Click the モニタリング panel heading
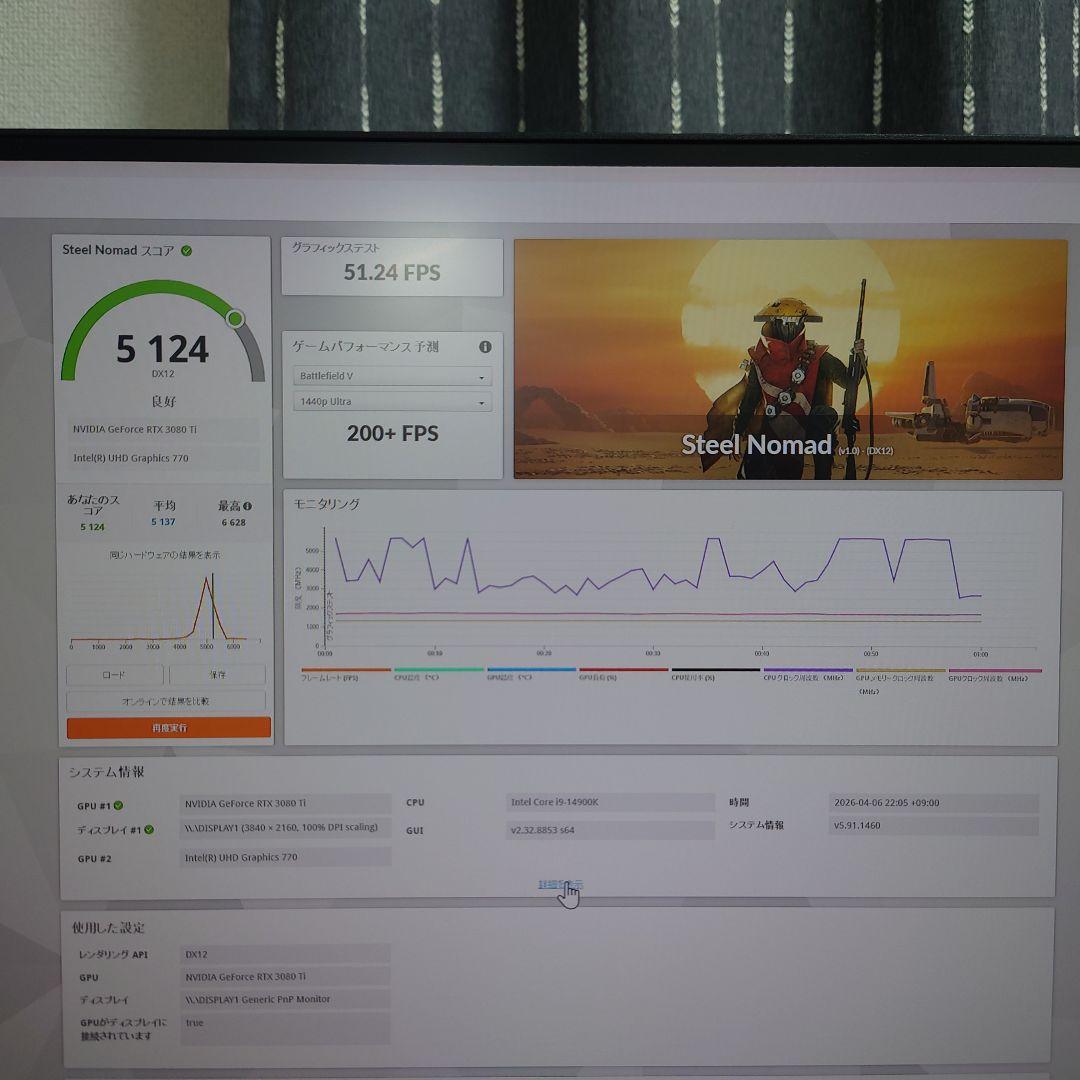Screen dimensions: 1080x1080 point(326,504)
